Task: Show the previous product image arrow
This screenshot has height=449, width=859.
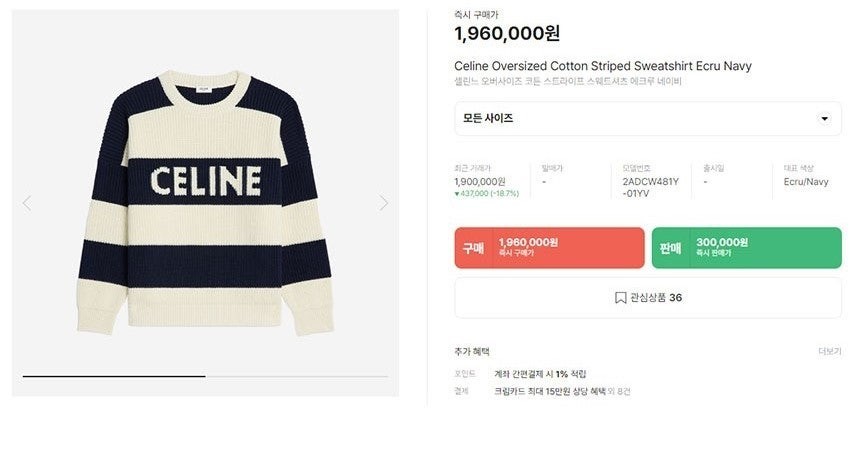Action: point(27,203)
